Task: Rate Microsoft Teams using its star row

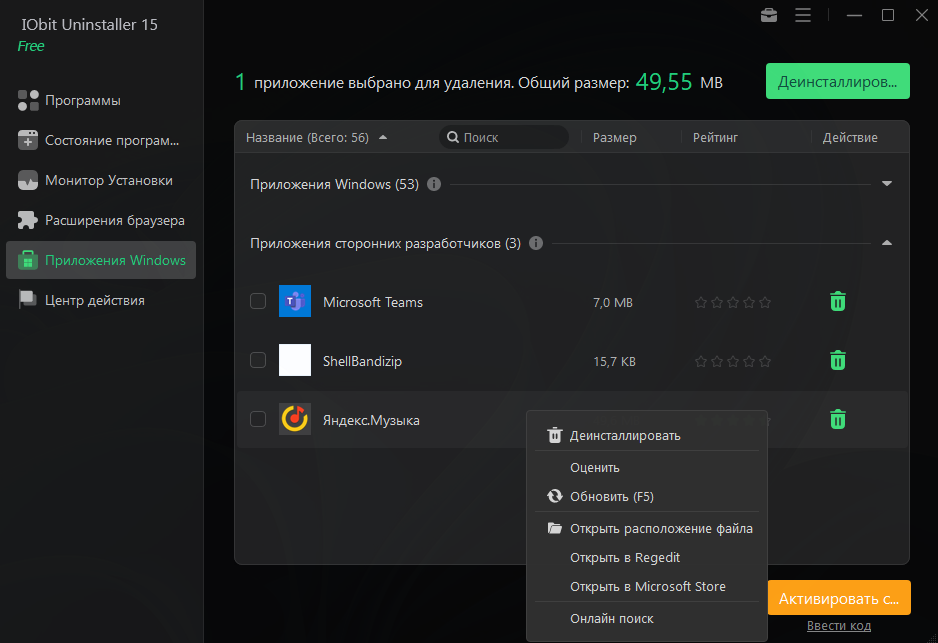Action: [x=733, y=303]
